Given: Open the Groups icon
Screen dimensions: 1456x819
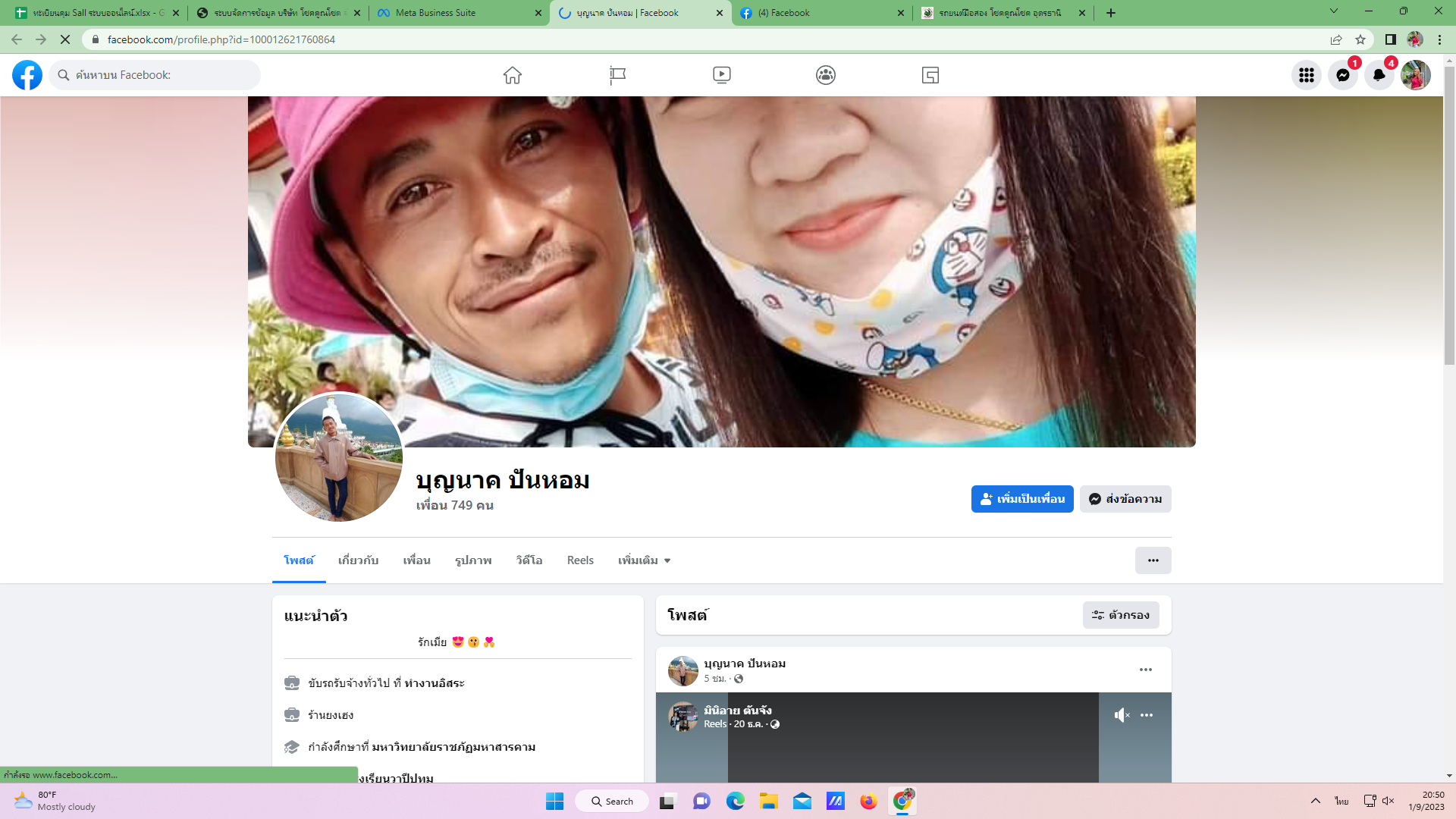Looking at the screenshot, I should 826,75.
